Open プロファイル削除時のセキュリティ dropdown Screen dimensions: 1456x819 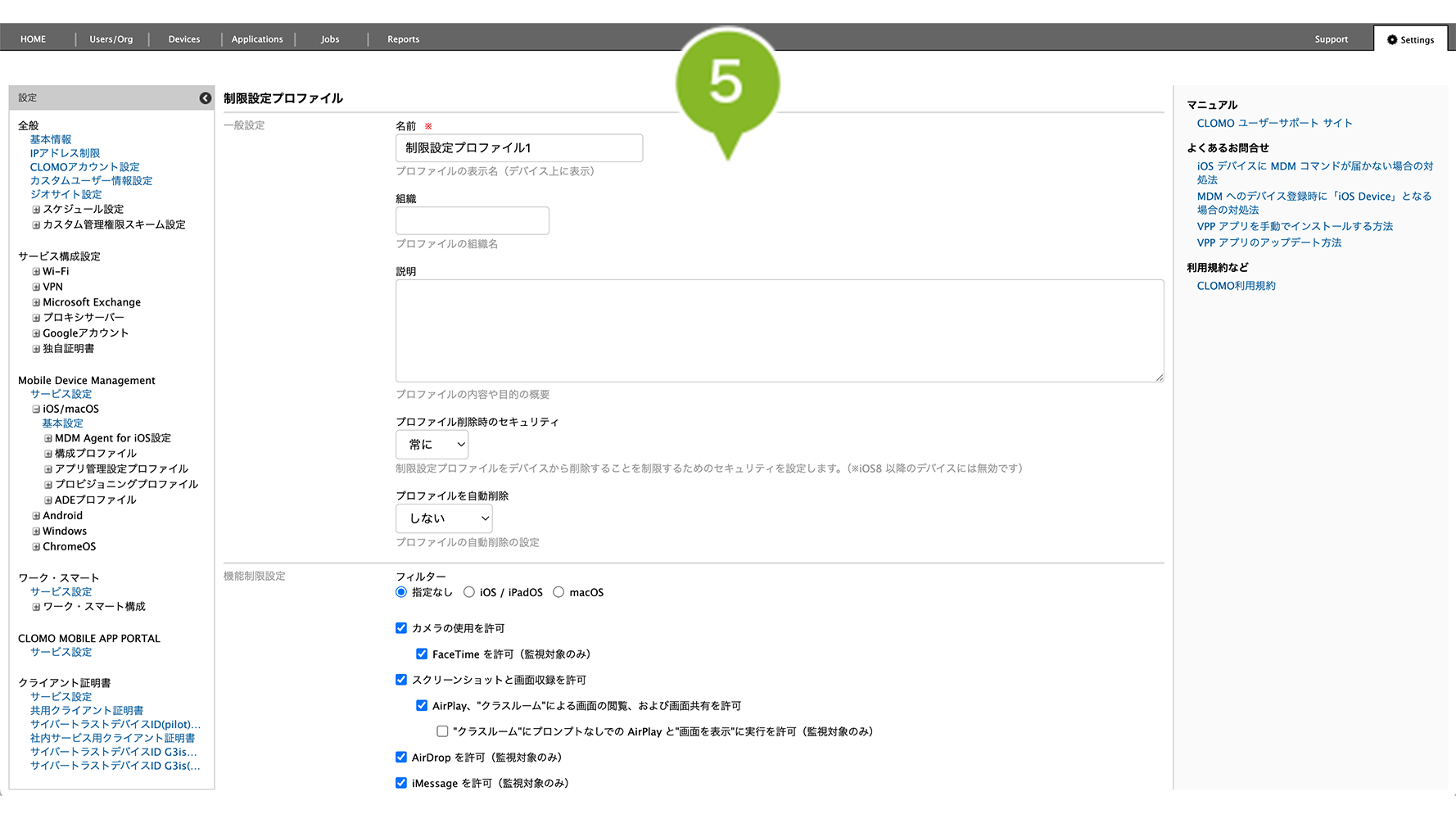tap(432, 445)
